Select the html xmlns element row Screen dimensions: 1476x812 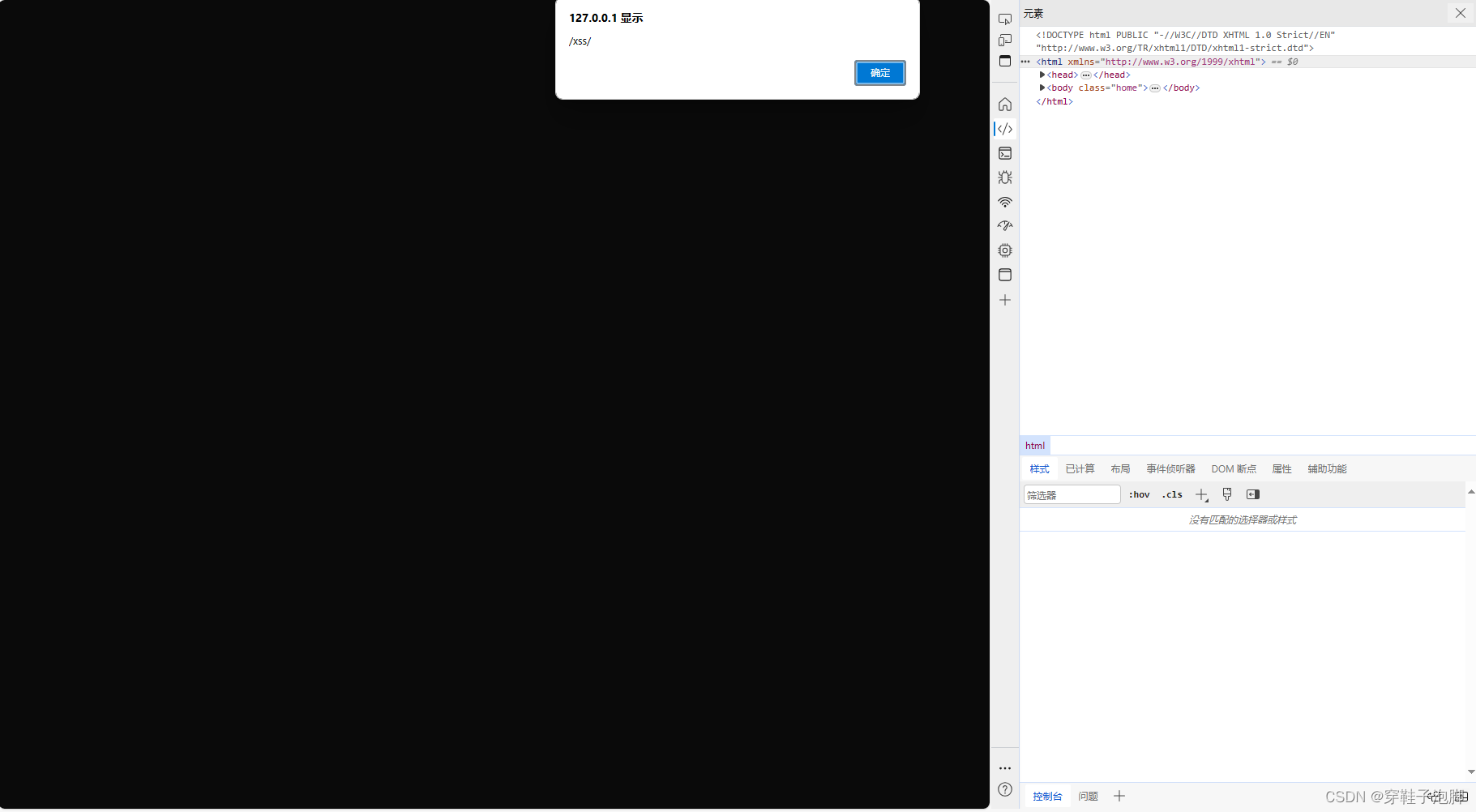(1247, 62)
